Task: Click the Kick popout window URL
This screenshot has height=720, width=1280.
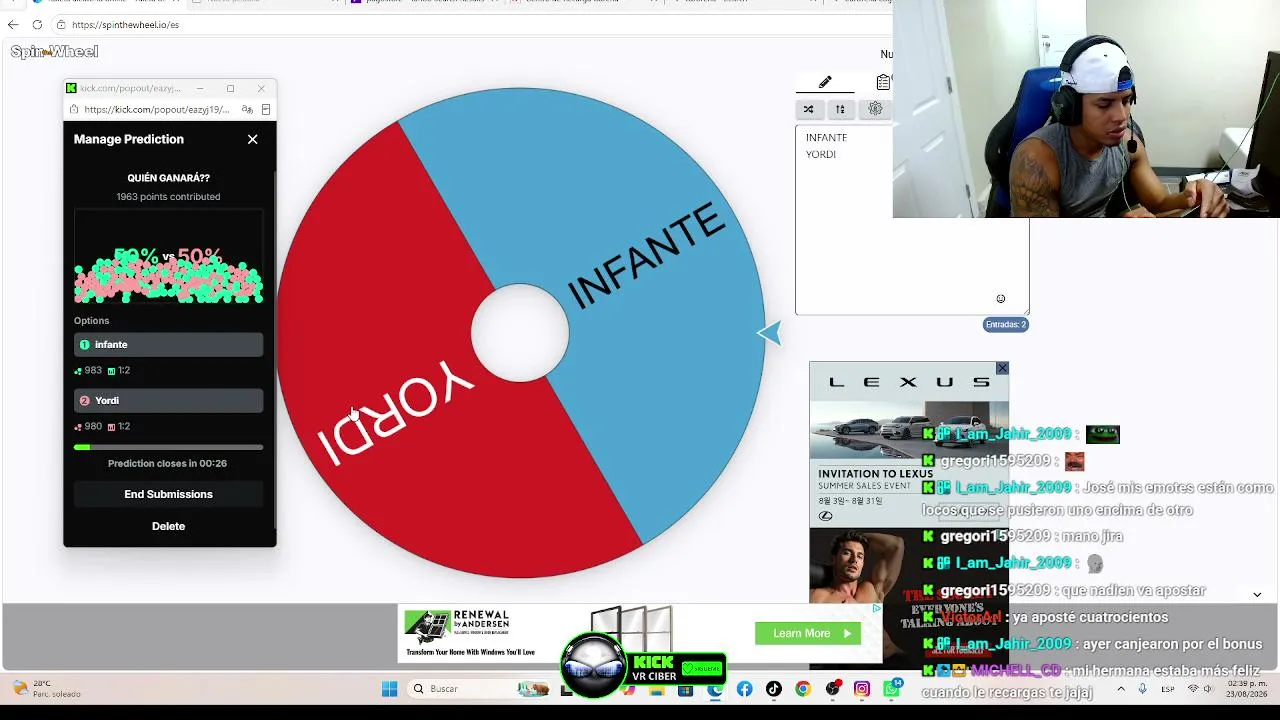Action: coord(157,110)
